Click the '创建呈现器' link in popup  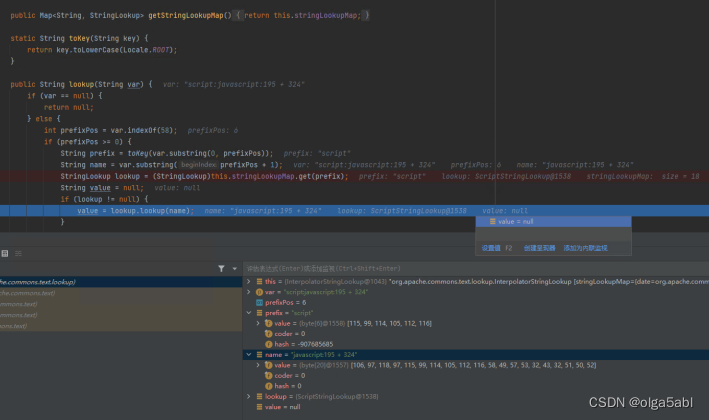[x=539, y=248]
